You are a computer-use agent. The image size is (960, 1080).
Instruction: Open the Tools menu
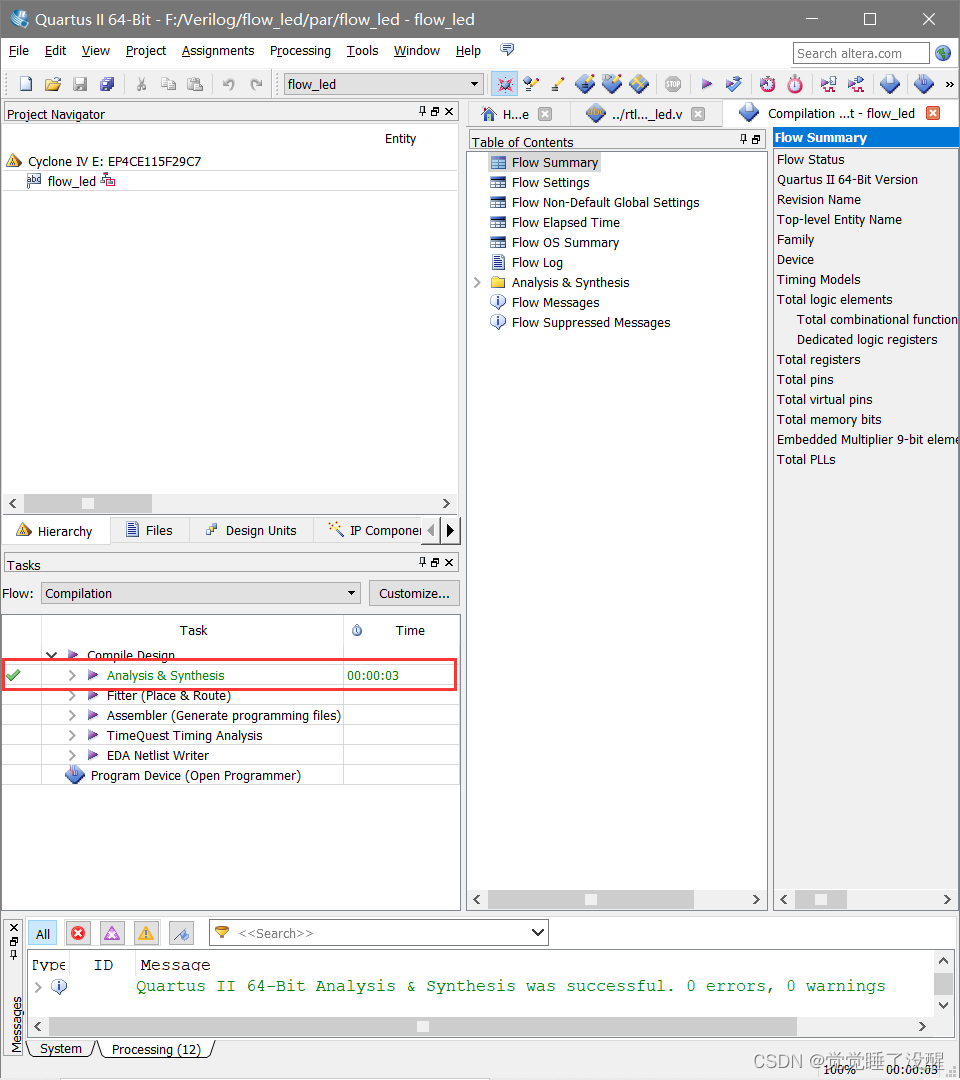[362, 50]
